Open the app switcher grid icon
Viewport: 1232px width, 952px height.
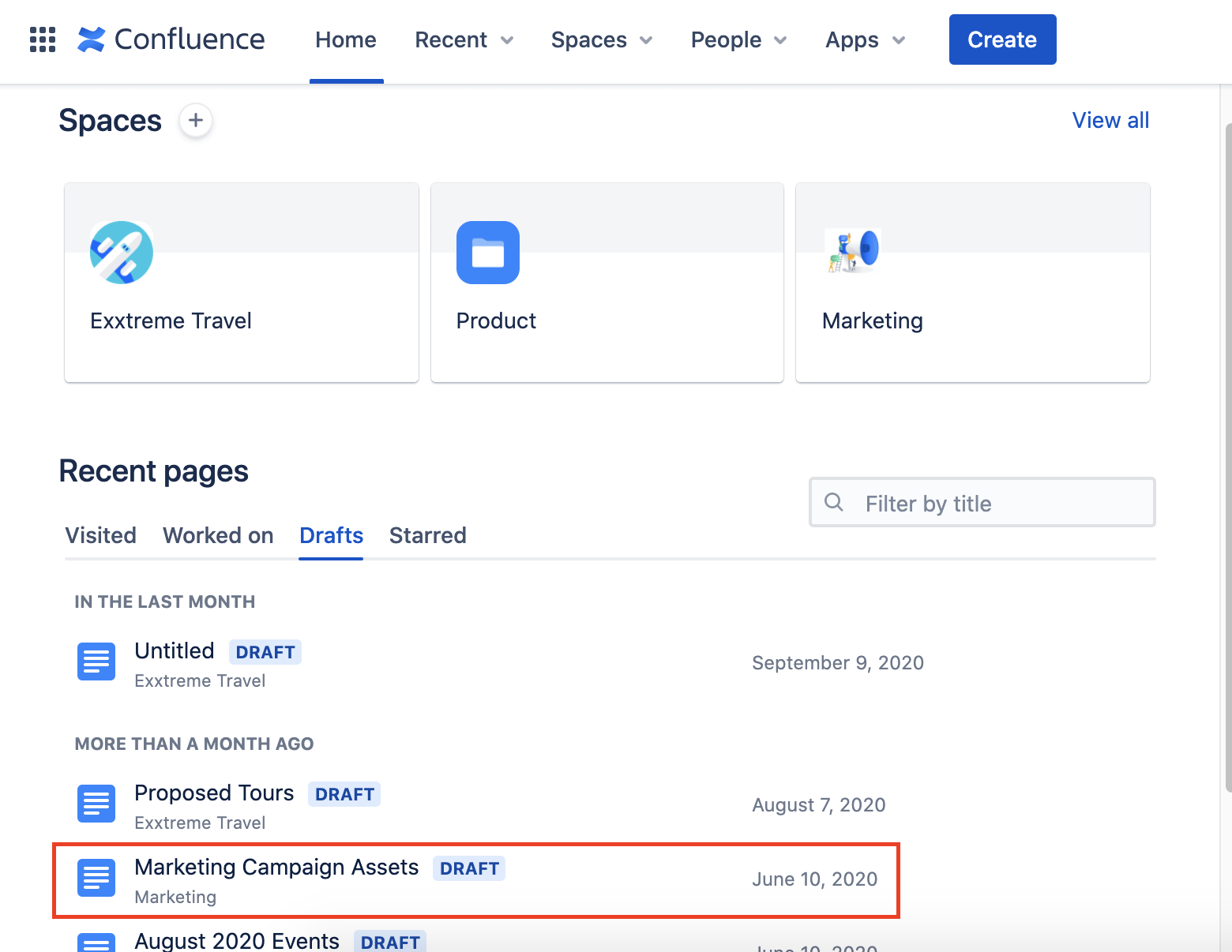(x=43, y=39)
